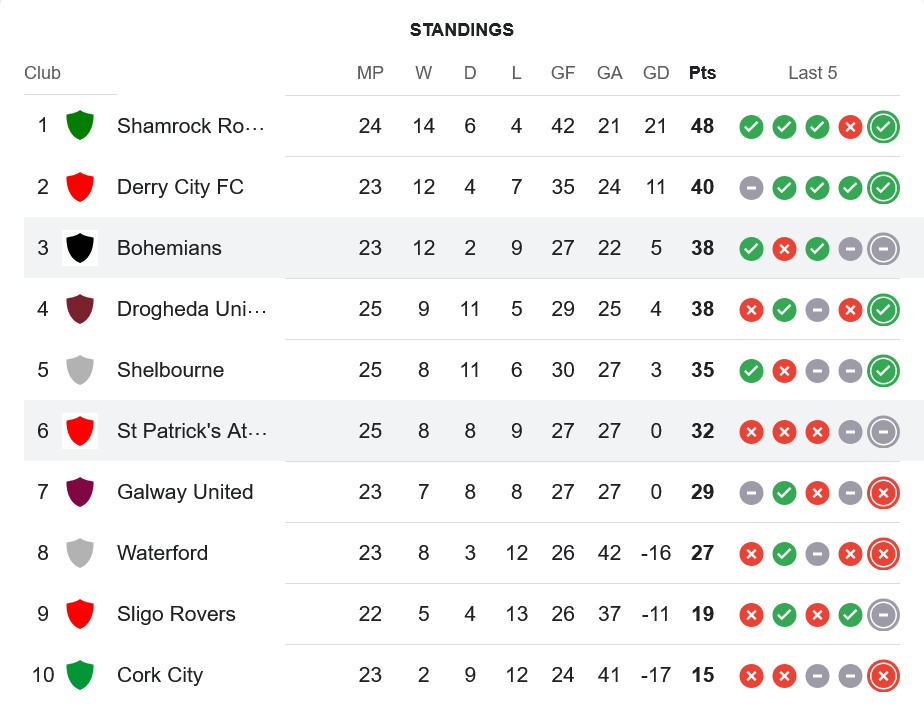
Task: Click the Last 5 column header
Action: (x=812, y=73)
